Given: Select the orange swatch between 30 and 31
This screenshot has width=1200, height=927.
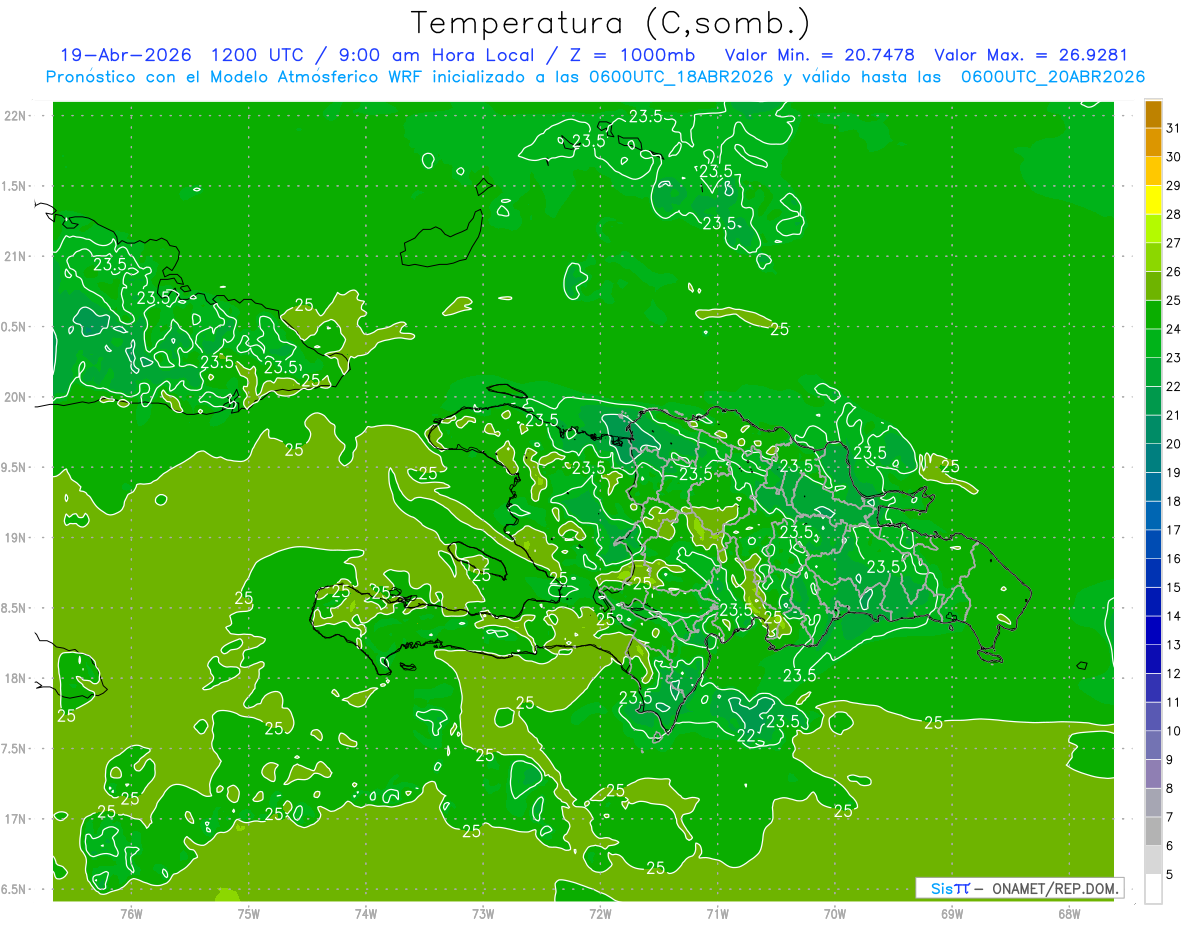Looking at the screenshot, I should 1153,143.
